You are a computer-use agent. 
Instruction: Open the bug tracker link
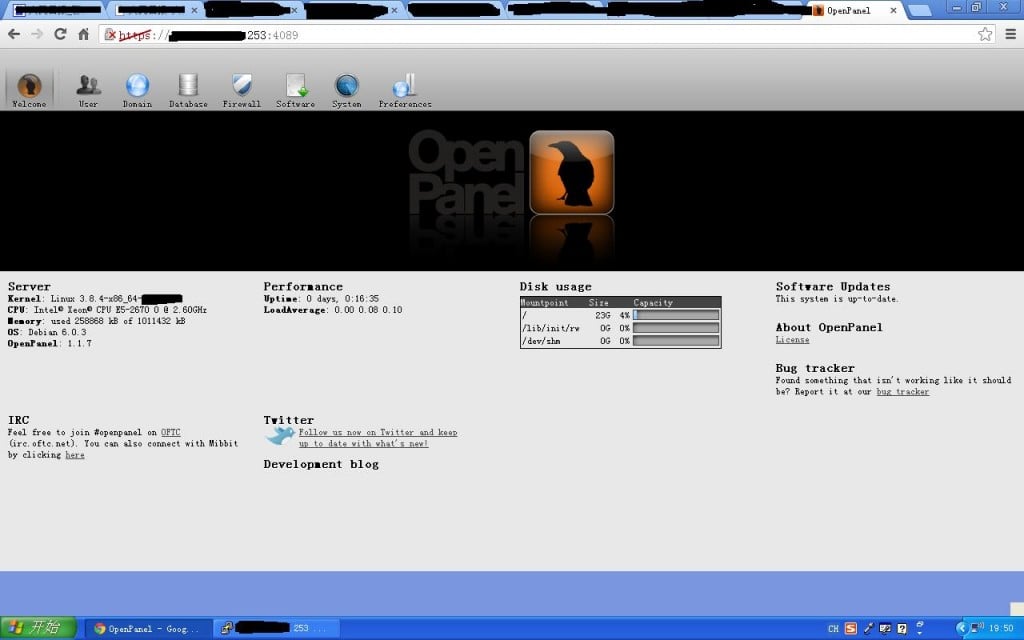click(902, 392)
